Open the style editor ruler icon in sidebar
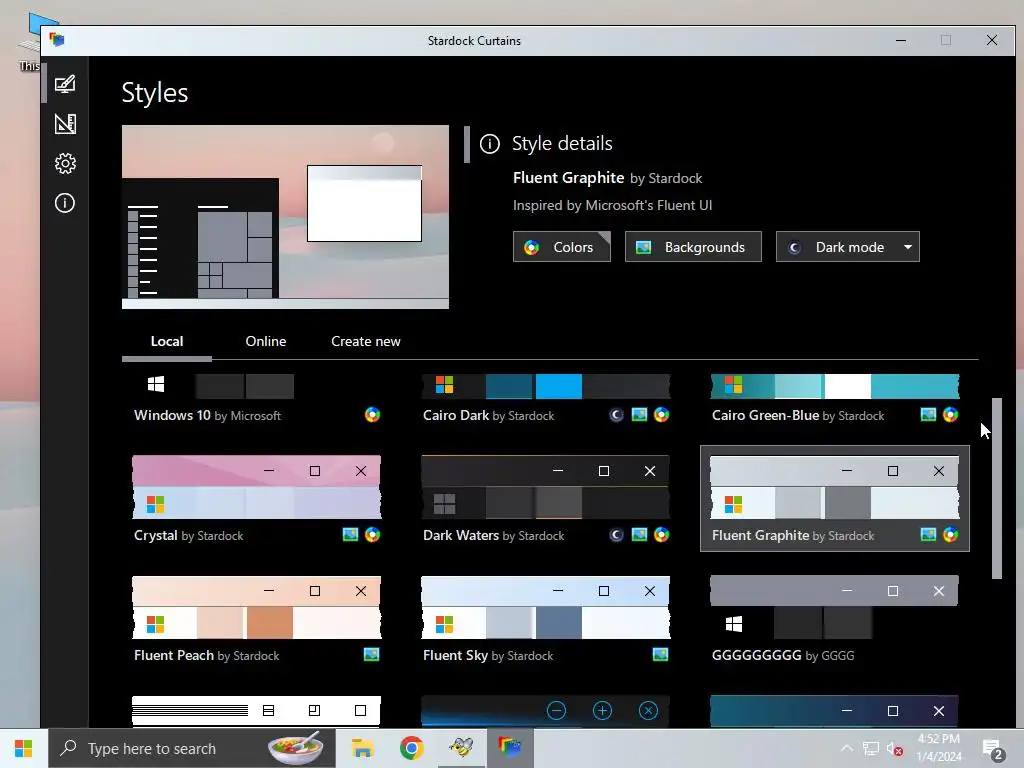This screenshot has height=768, width=1024. [x=65, y=124]
